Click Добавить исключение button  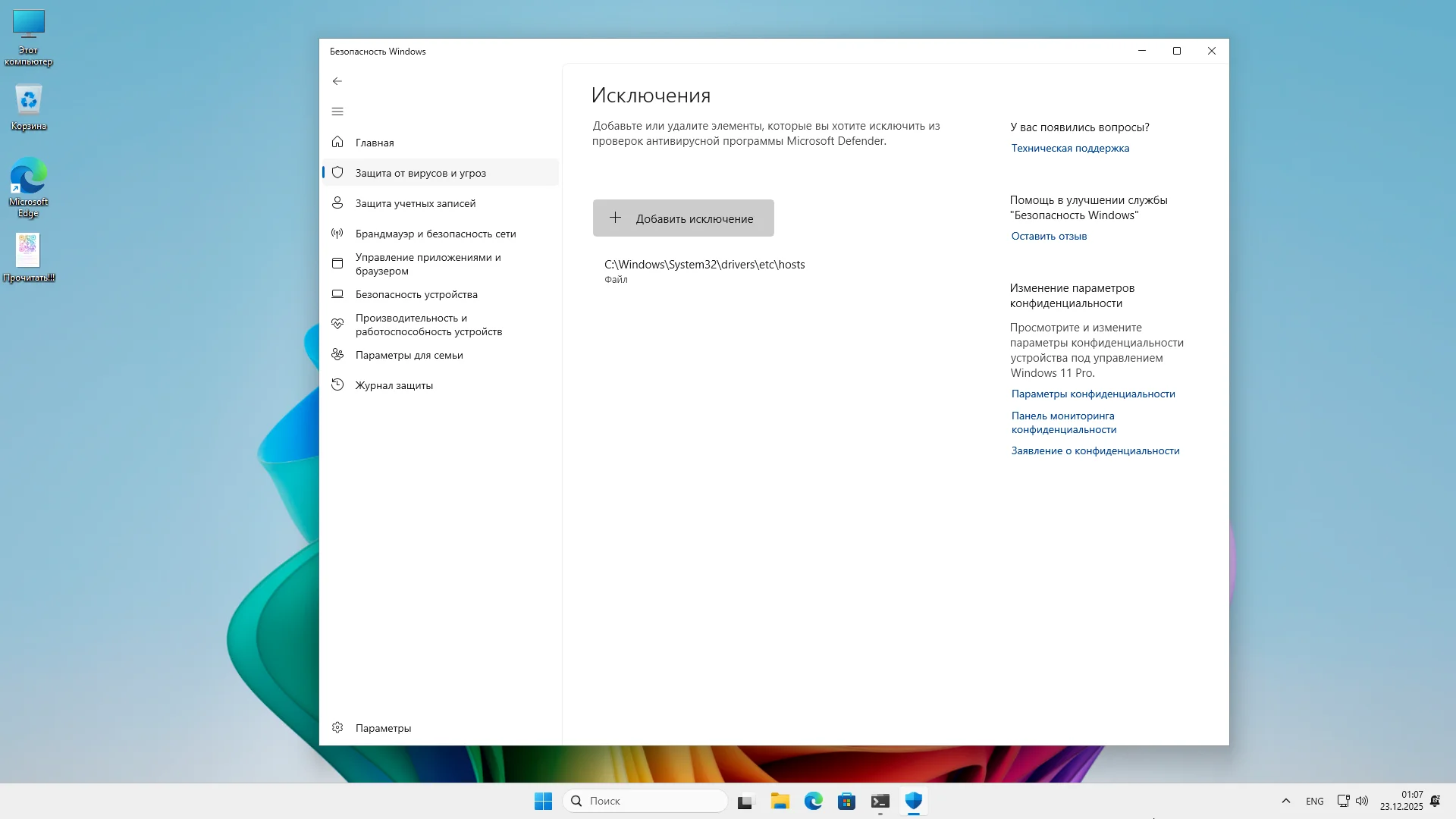[x=682, y=218]
